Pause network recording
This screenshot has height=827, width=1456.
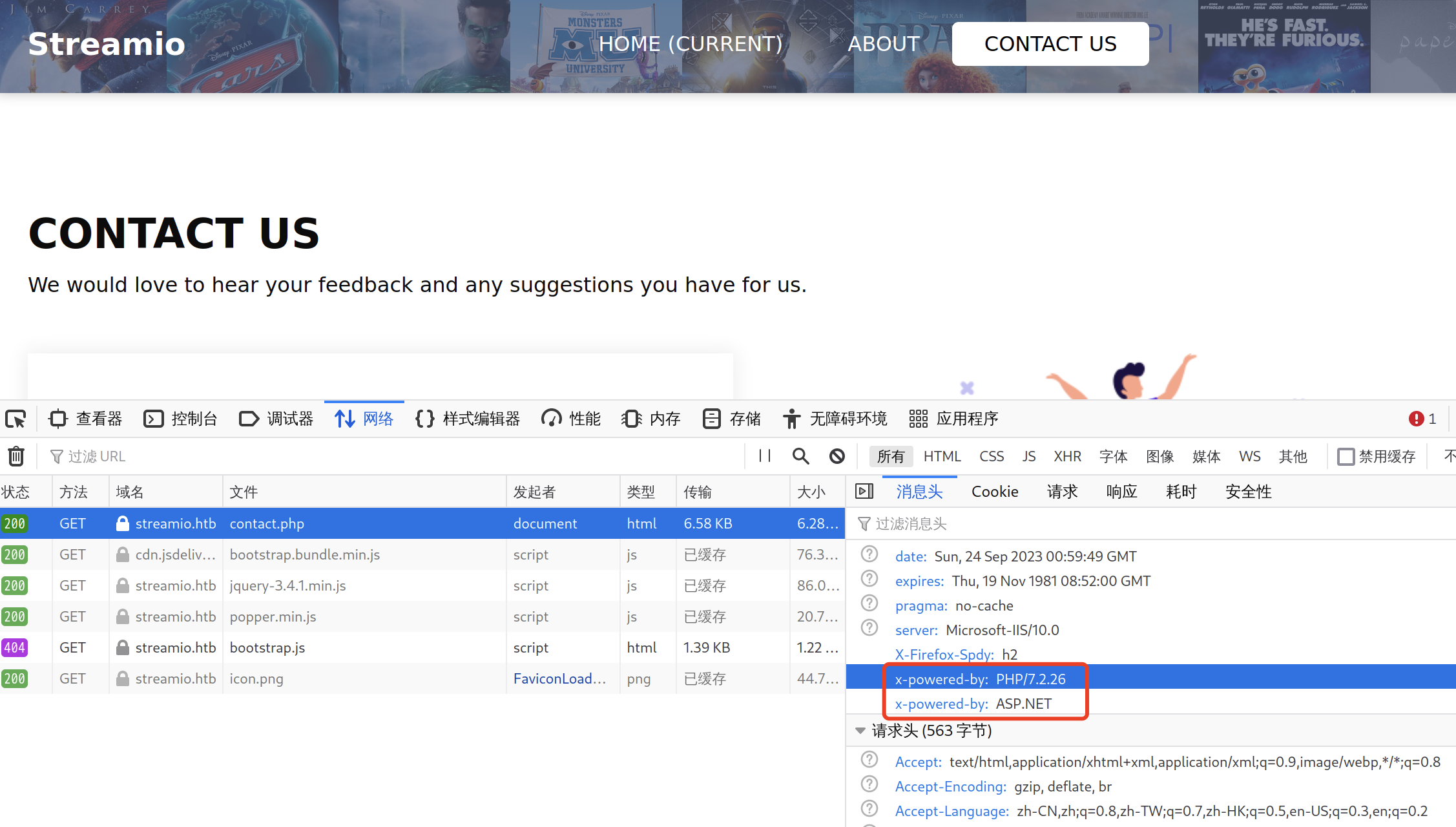[x=765, y=456]
